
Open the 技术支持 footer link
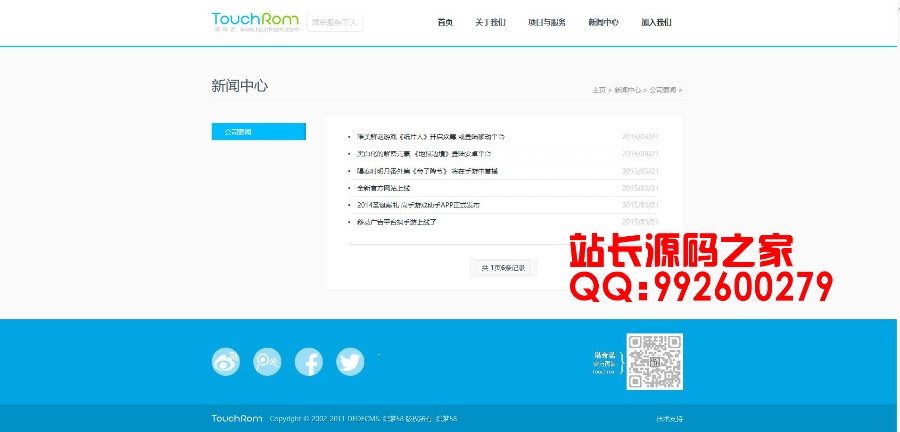pyautogui.click(x=670, y=419)
